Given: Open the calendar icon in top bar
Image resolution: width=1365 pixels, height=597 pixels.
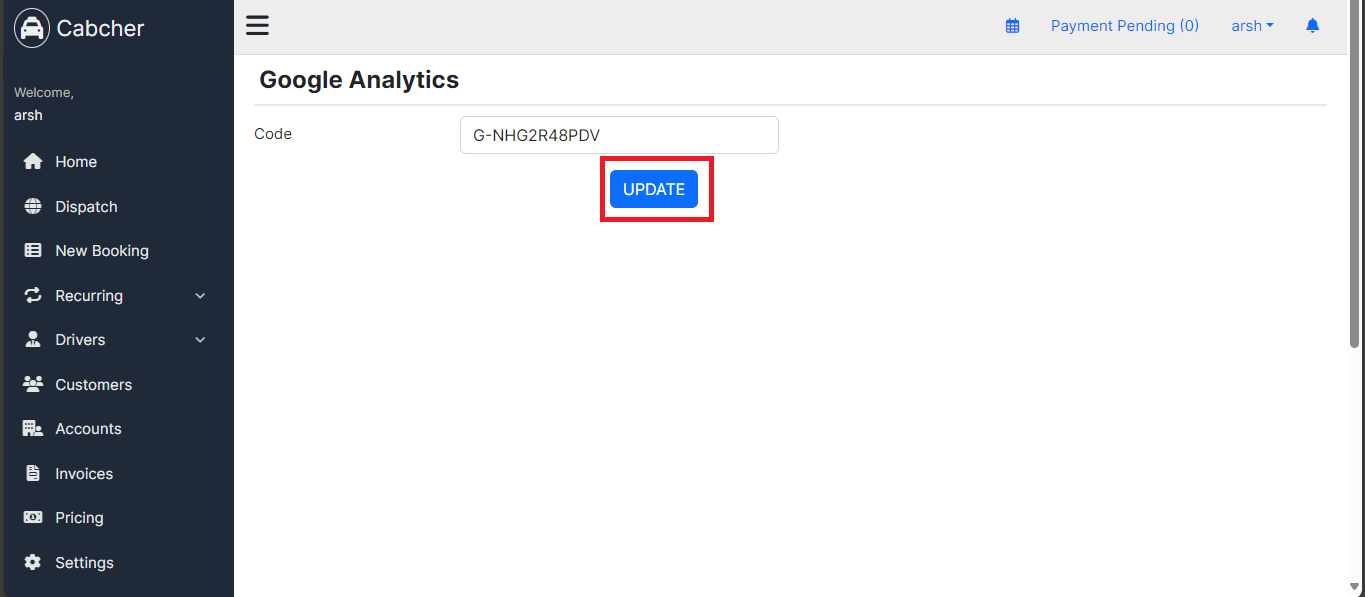Looking at the screenshot, I should click(1012, 26).
